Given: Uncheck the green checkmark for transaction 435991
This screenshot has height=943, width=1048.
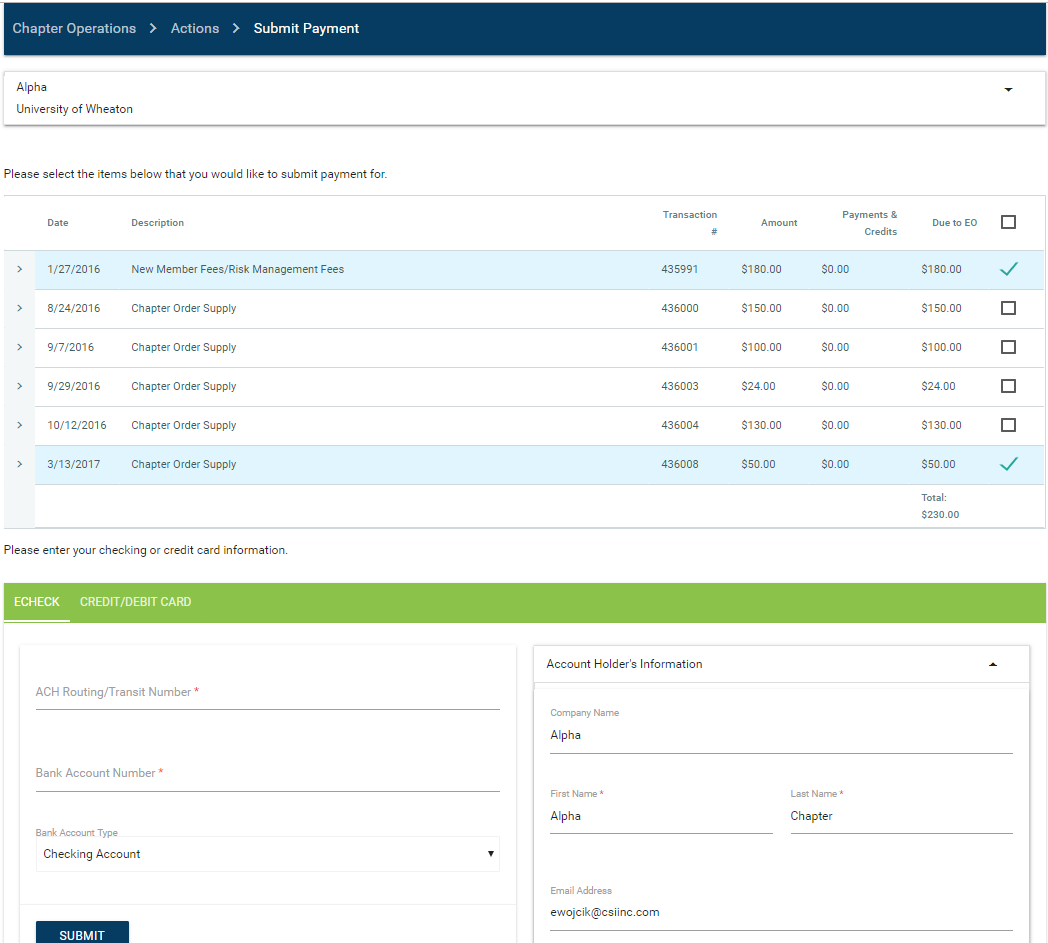Looking at the screenshot, I should pos(1008,269).
